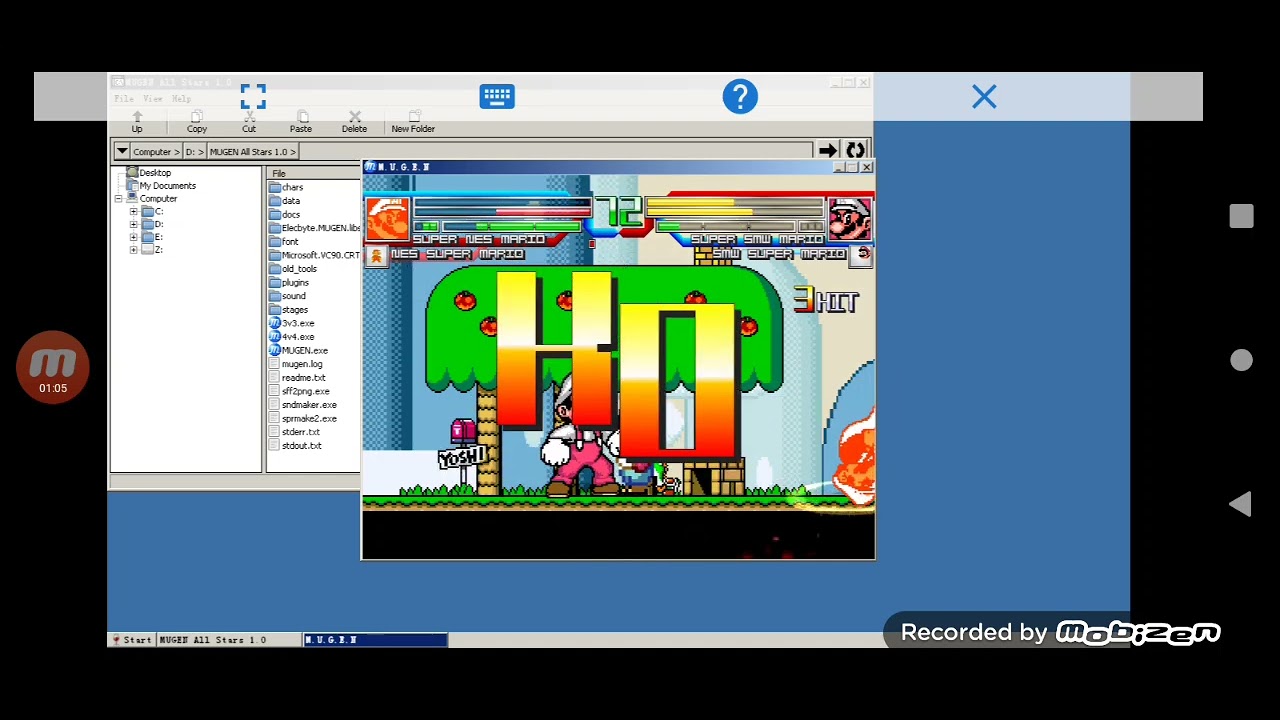Click the M.U.G.E.N game window title bar

pos(618,167)
